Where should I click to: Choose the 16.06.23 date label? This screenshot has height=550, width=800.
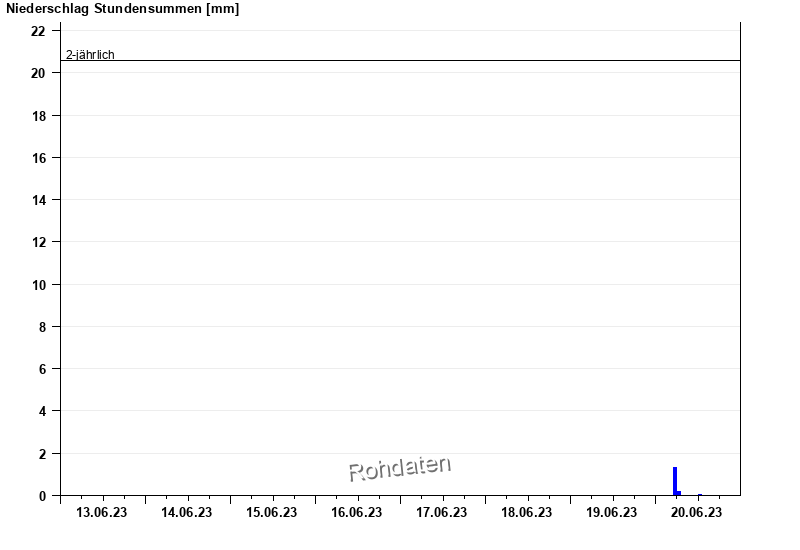(x=357, y=513)
